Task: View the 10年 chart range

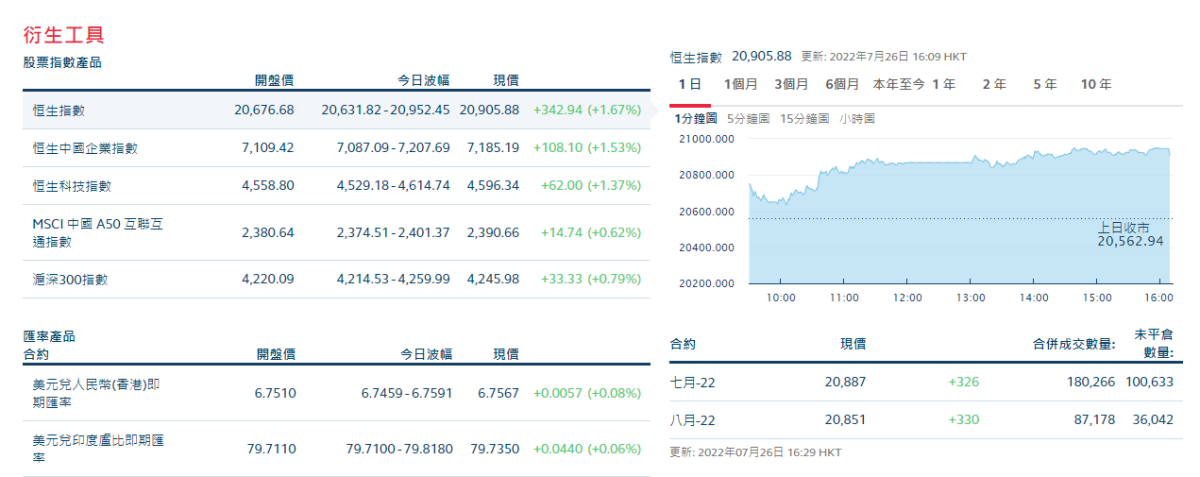Action: (x=1096, y=84)
